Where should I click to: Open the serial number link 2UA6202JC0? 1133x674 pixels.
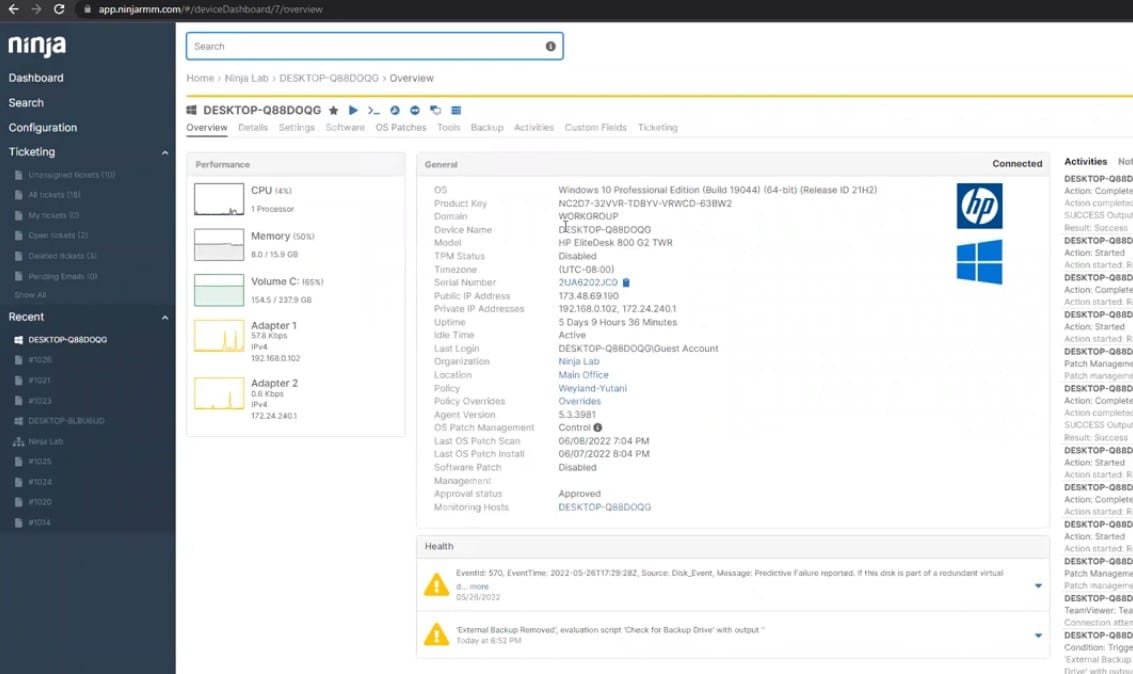click(x=588, y=282)
